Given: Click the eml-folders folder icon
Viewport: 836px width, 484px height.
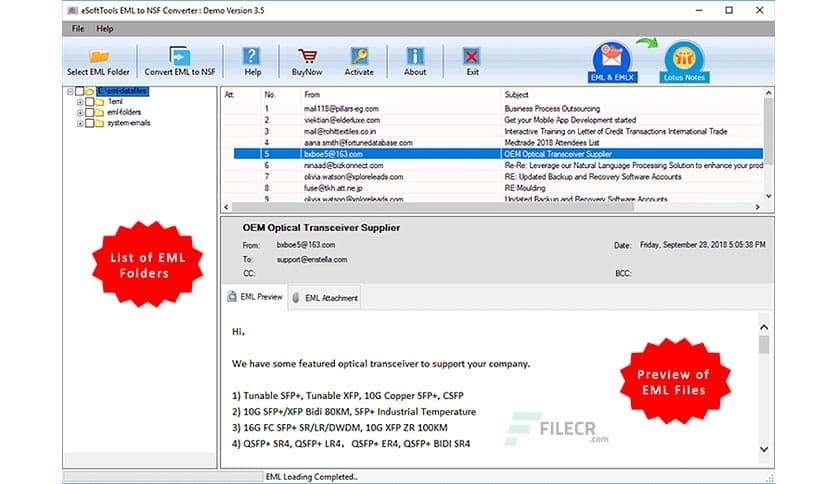Looking at the screenshot, I should [99, 112].
